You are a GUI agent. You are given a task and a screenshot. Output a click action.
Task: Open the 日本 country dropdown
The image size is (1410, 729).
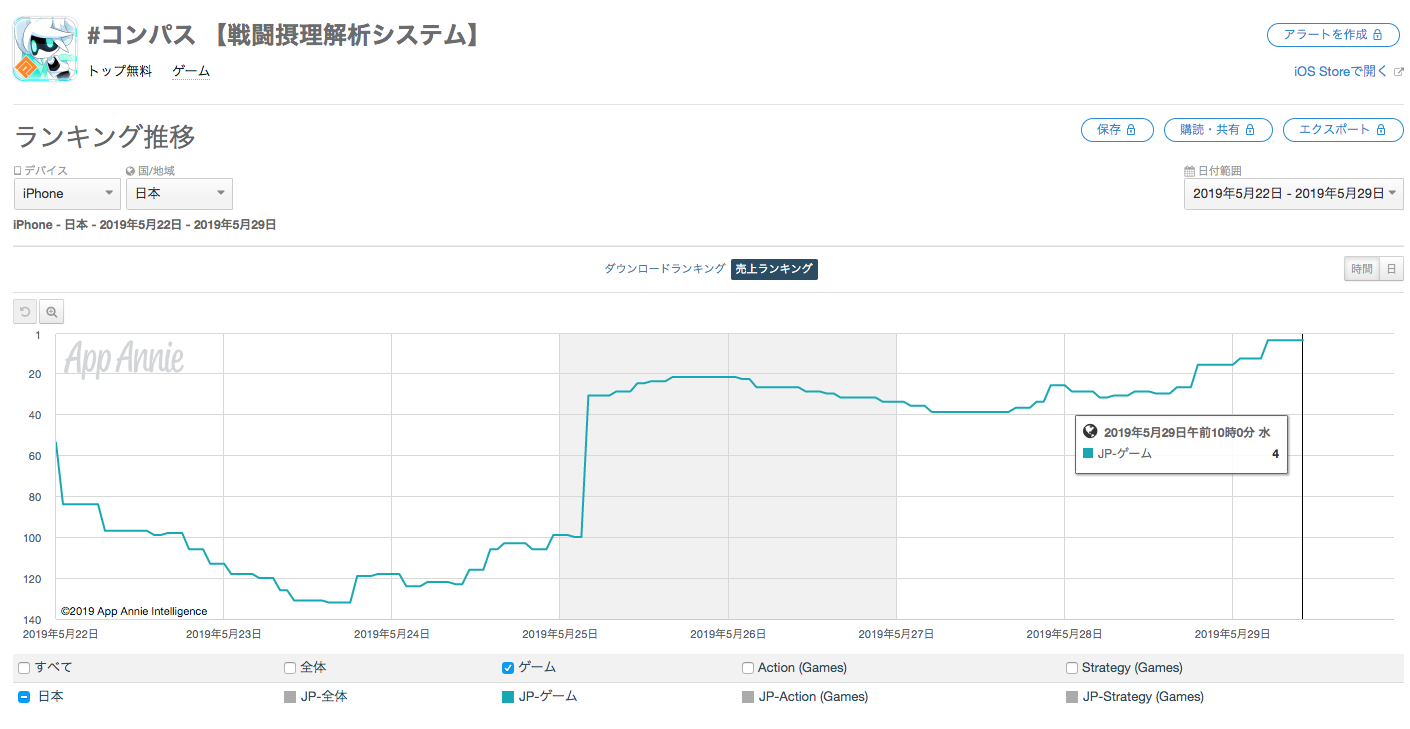click(x=178, y=193)
